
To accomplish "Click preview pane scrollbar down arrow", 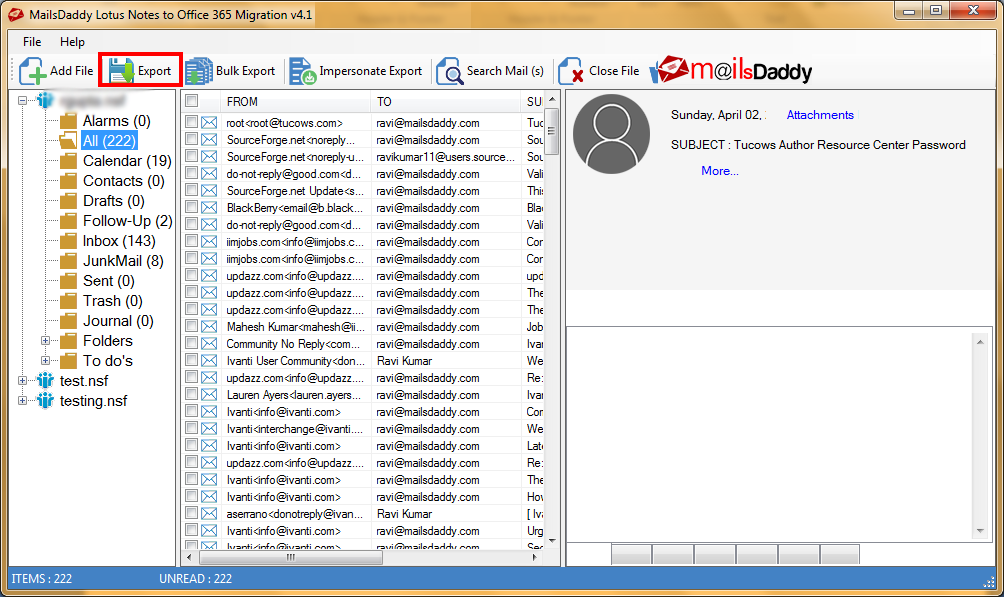I will (x=980, y=530).
